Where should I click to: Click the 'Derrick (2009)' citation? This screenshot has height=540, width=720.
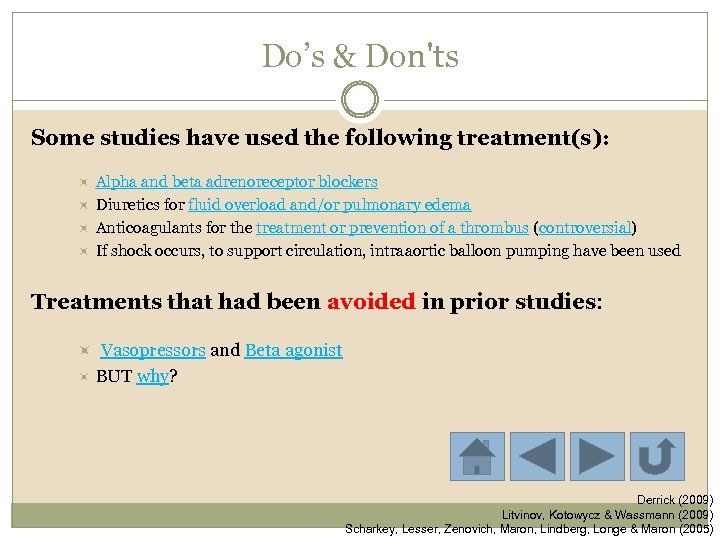(675, 500)
